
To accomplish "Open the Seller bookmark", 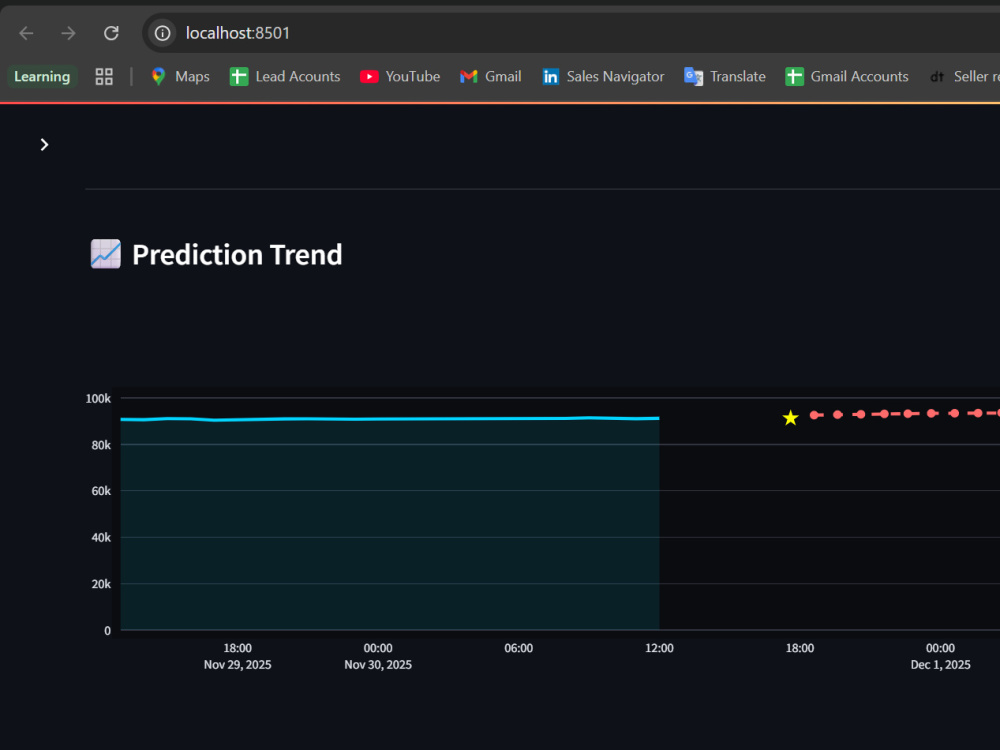I will (x=964, y=77).
